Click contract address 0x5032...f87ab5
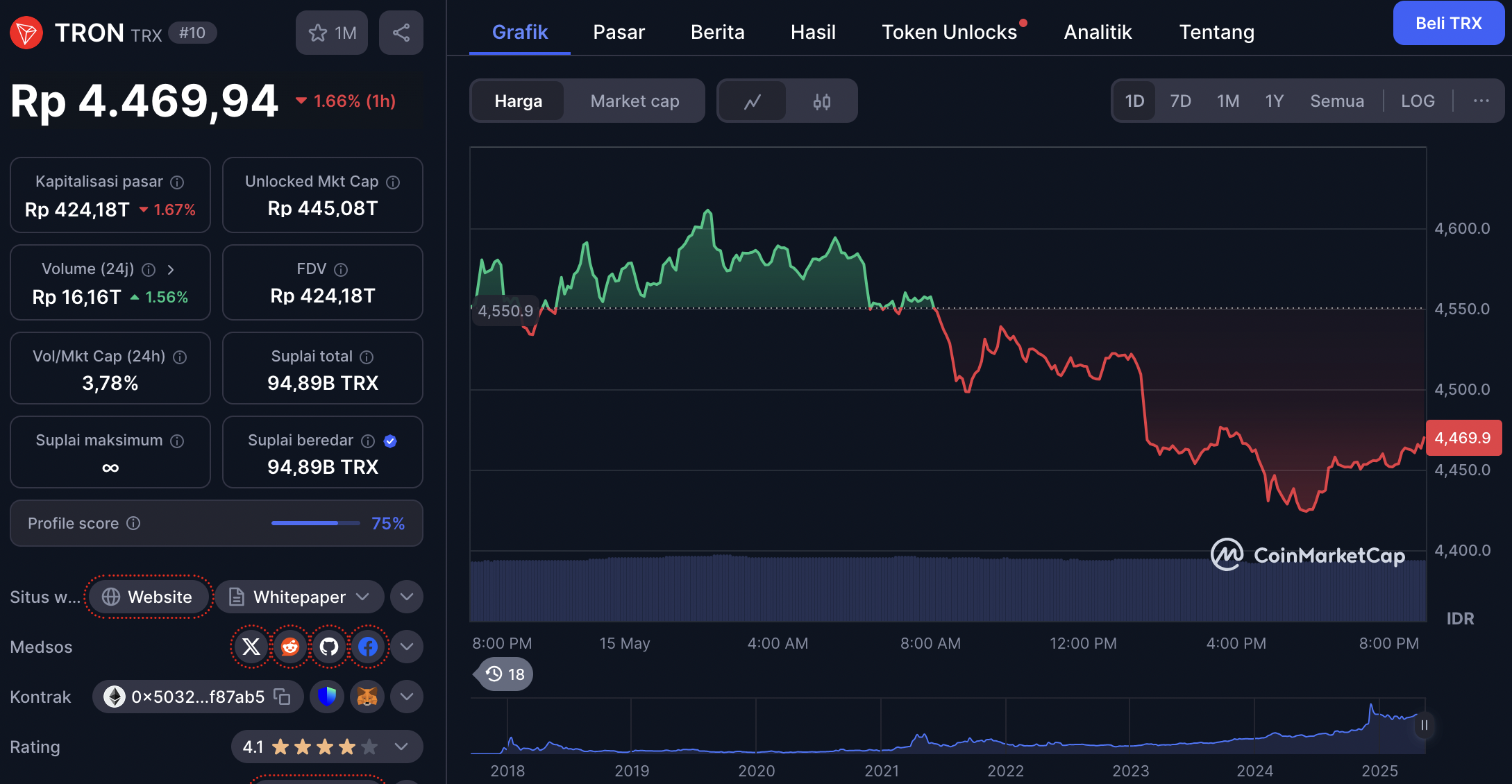The width and height of the screenshot is (1512, 784). click(197, 697)
